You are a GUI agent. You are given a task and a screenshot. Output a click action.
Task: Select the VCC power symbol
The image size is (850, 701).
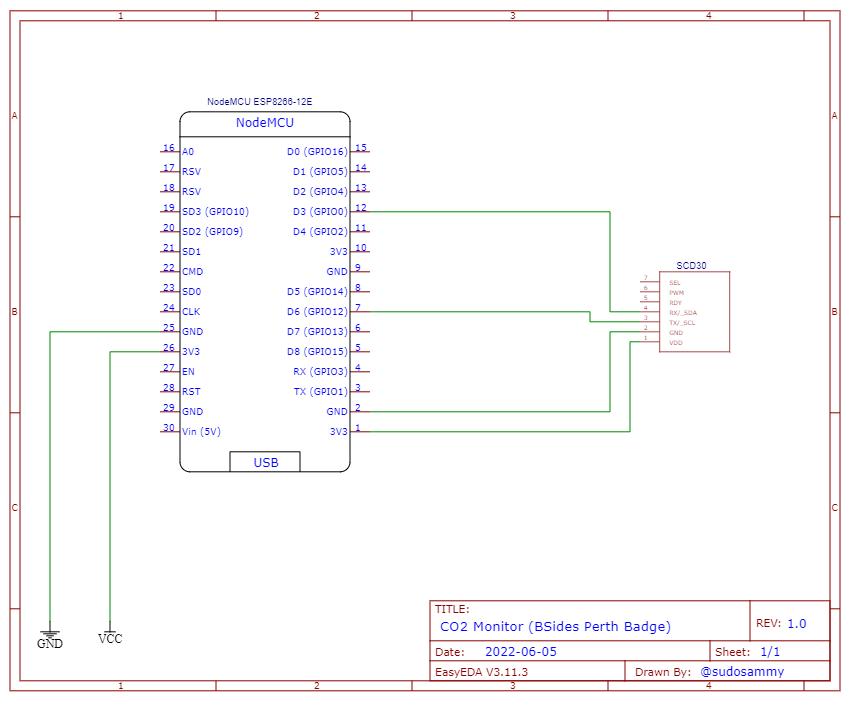coord(110,635)
